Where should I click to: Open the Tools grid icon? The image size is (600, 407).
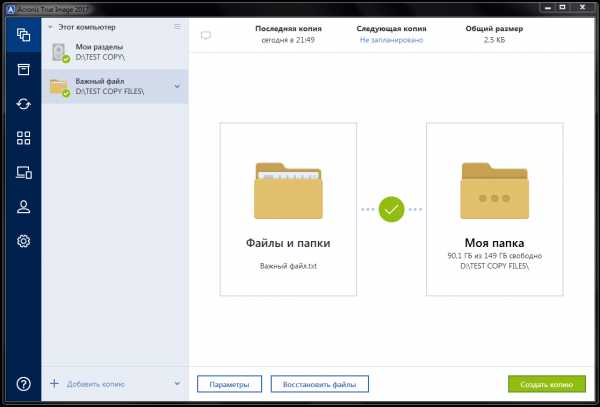(x=23, y=138)
